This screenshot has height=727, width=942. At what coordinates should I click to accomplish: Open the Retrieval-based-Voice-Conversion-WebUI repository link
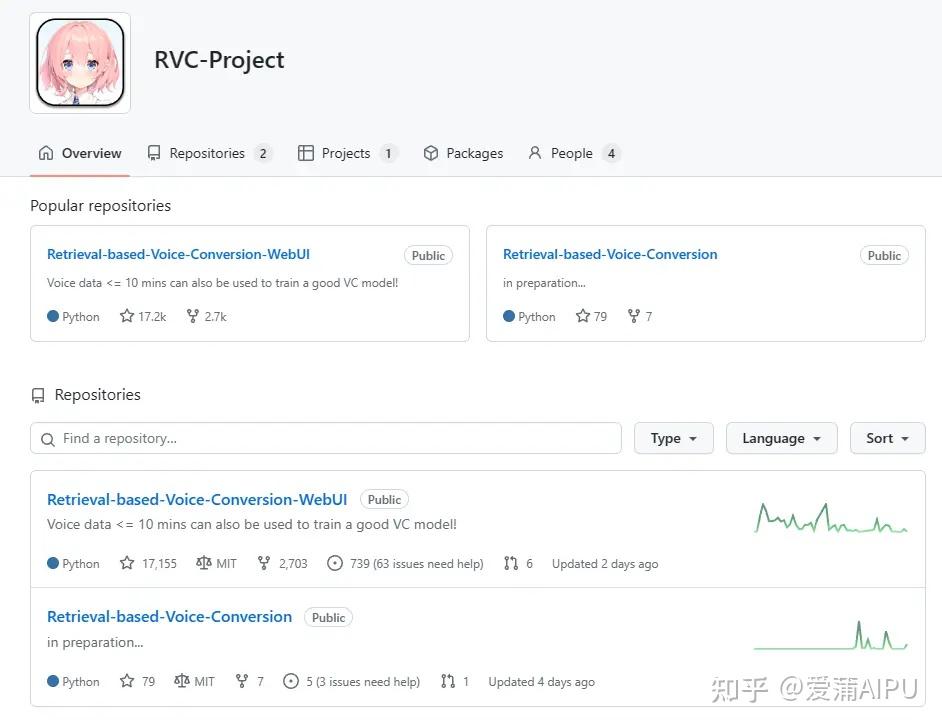tap(196, 499)
